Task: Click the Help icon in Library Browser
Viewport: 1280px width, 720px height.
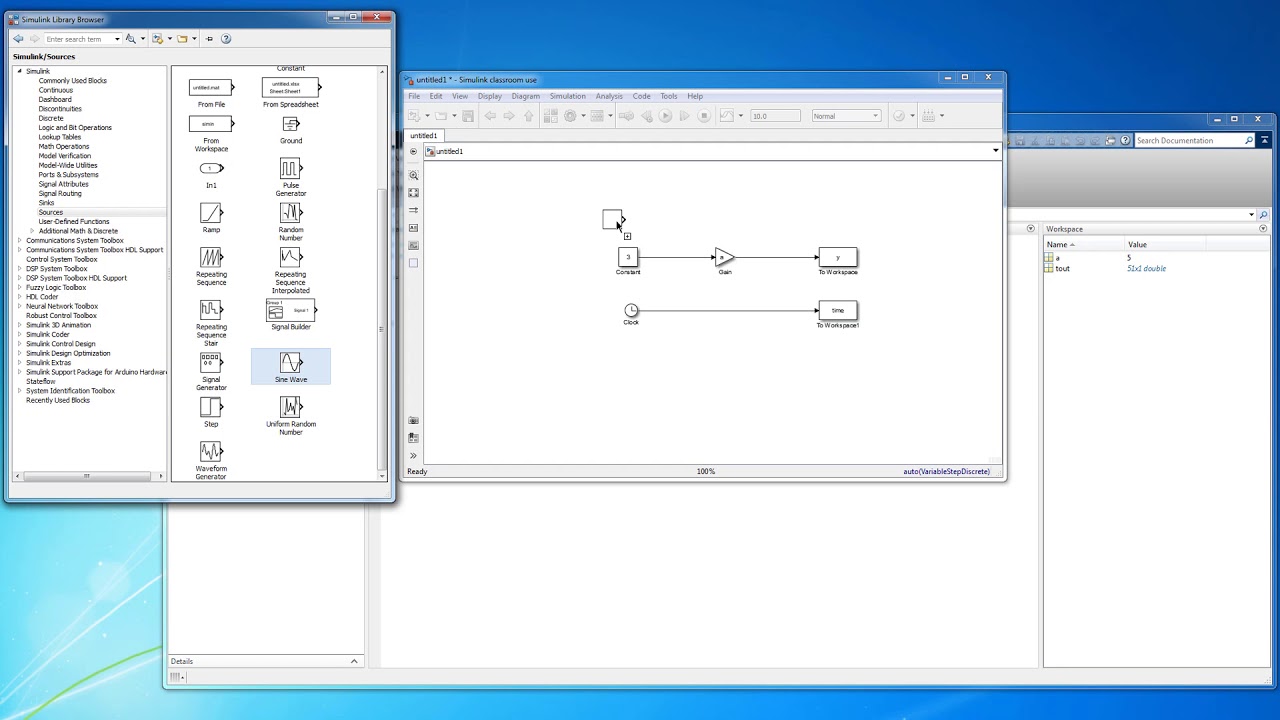Action: click(225, 39)
